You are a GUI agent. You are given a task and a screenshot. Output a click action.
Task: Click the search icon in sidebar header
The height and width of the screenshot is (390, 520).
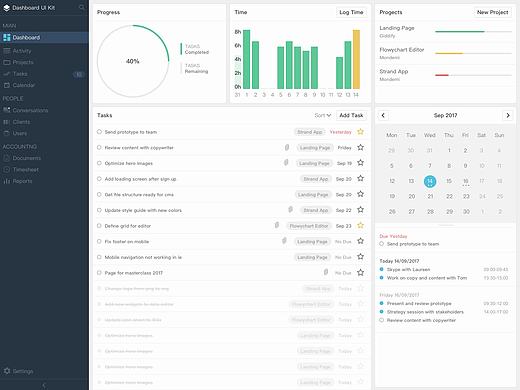(81, 7)
